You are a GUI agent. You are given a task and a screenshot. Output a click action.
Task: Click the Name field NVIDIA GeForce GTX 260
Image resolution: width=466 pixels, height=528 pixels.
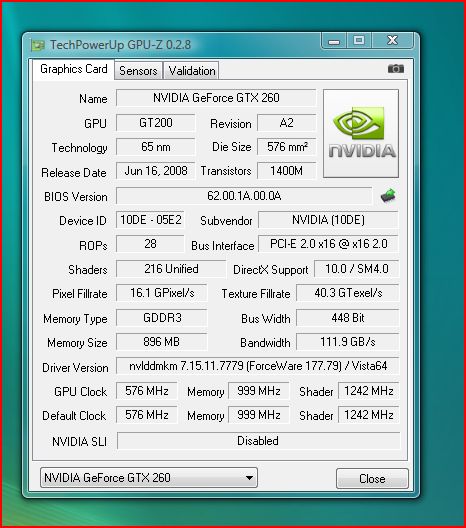(x=216, y=98)
